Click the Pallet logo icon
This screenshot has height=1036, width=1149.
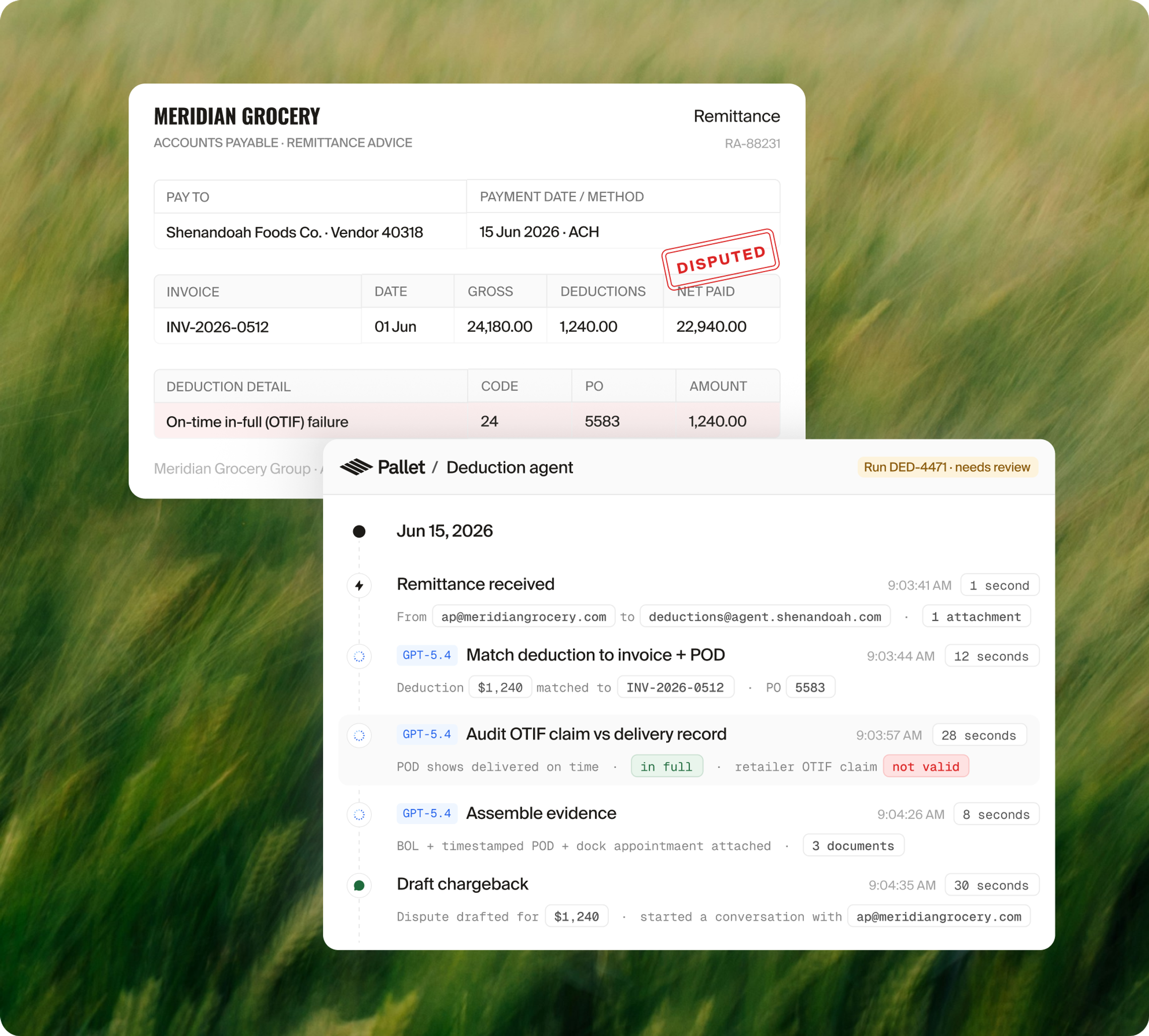pyautogui.click(x=356, y=467)
